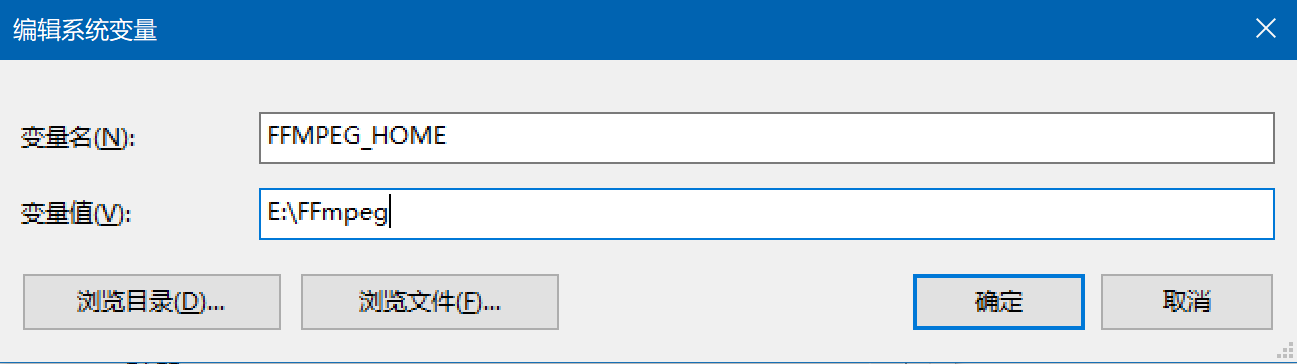Close the 编辑系统变量 dialog with X
The height and width of the screenshot is (364, 1297).
(x=1266, y=30)
